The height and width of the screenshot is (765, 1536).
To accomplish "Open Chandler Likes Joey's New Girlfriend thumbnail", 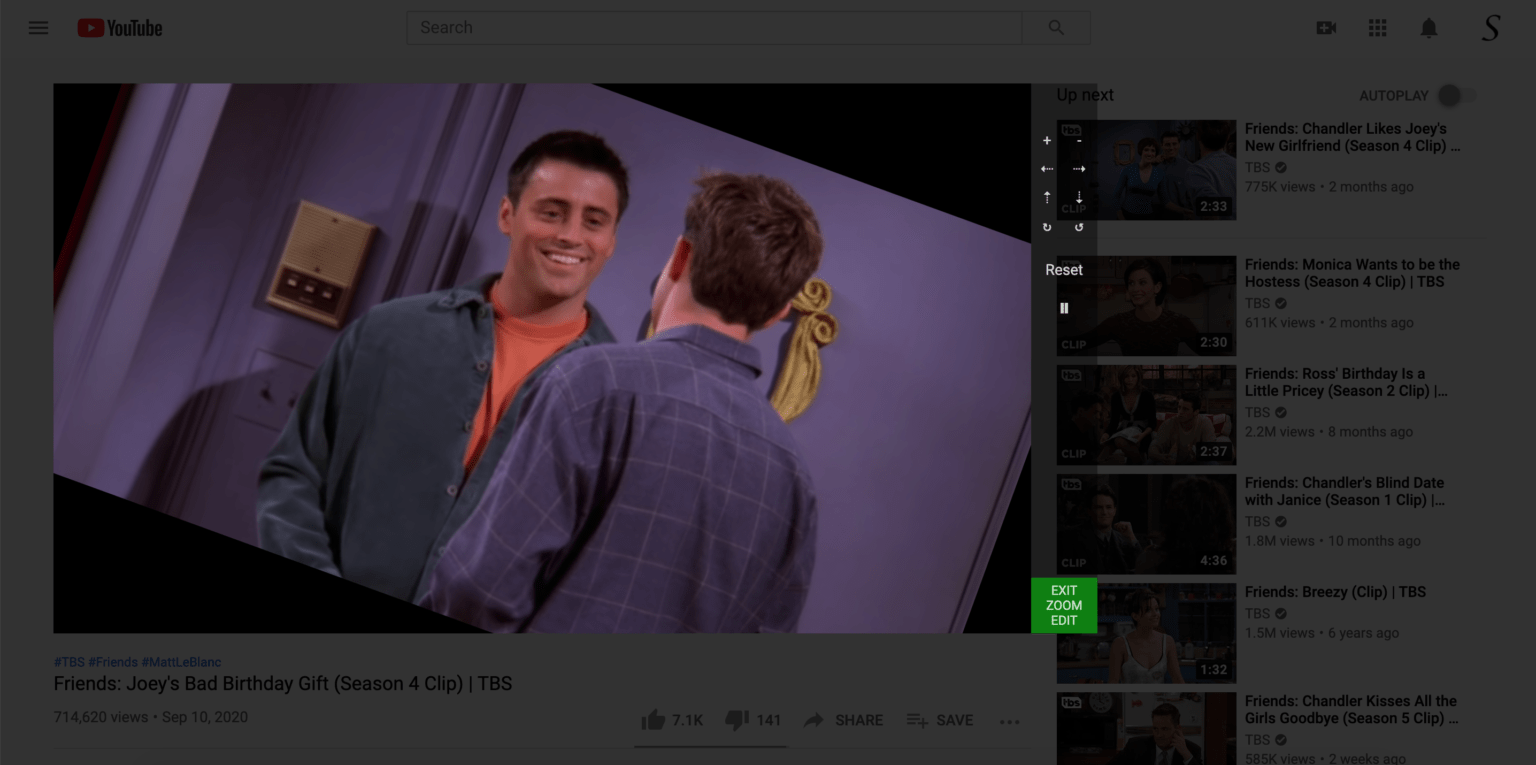I will click(x=1146, y=170).
